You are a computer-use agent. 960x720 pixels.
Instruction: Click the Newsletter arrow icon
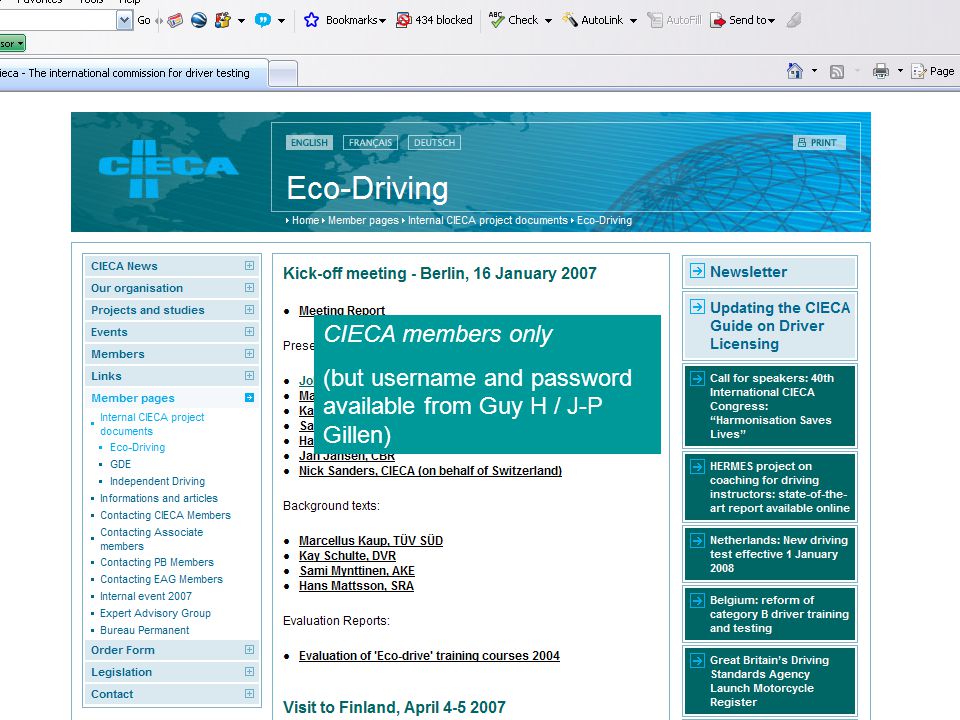coord(697,271)
